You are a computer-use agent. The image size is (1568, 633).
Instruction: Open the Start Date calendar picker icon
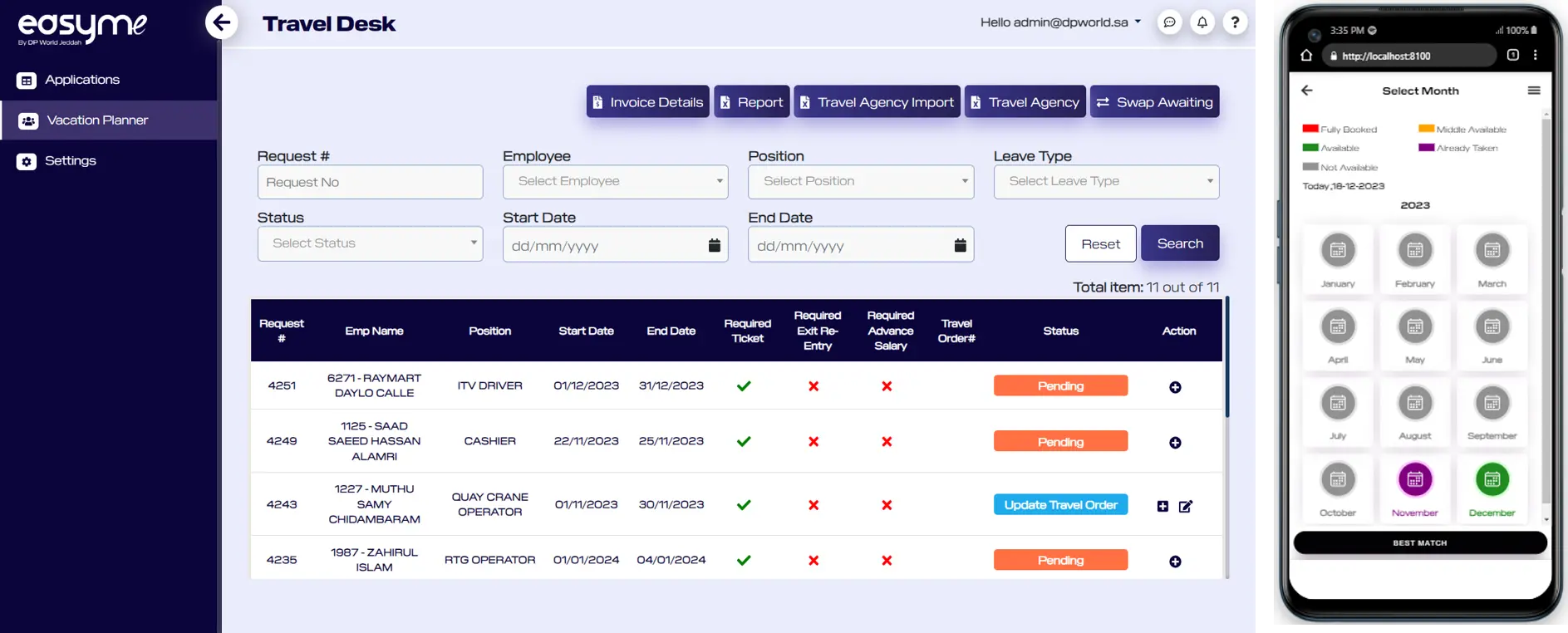pos(714,245)
